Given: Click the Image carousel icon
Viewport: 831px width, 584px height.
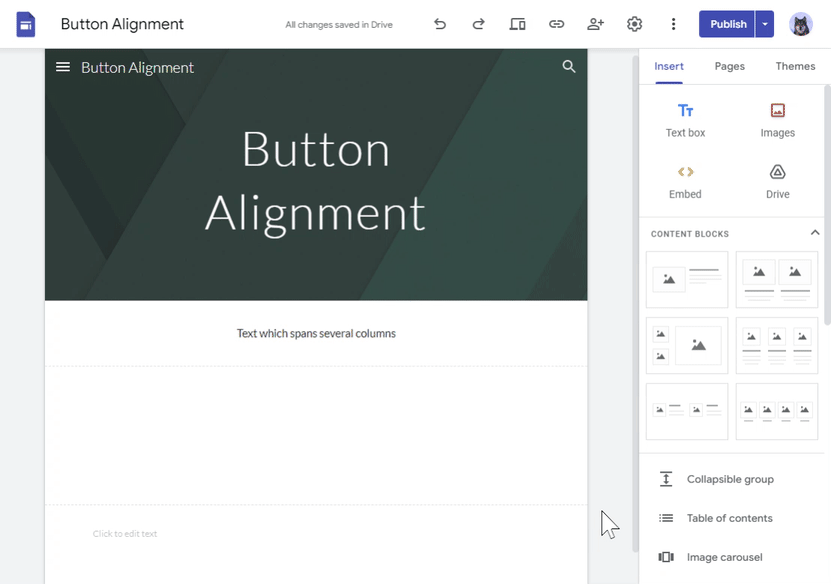Looking at the screenshot, I should tap(666, 557).
